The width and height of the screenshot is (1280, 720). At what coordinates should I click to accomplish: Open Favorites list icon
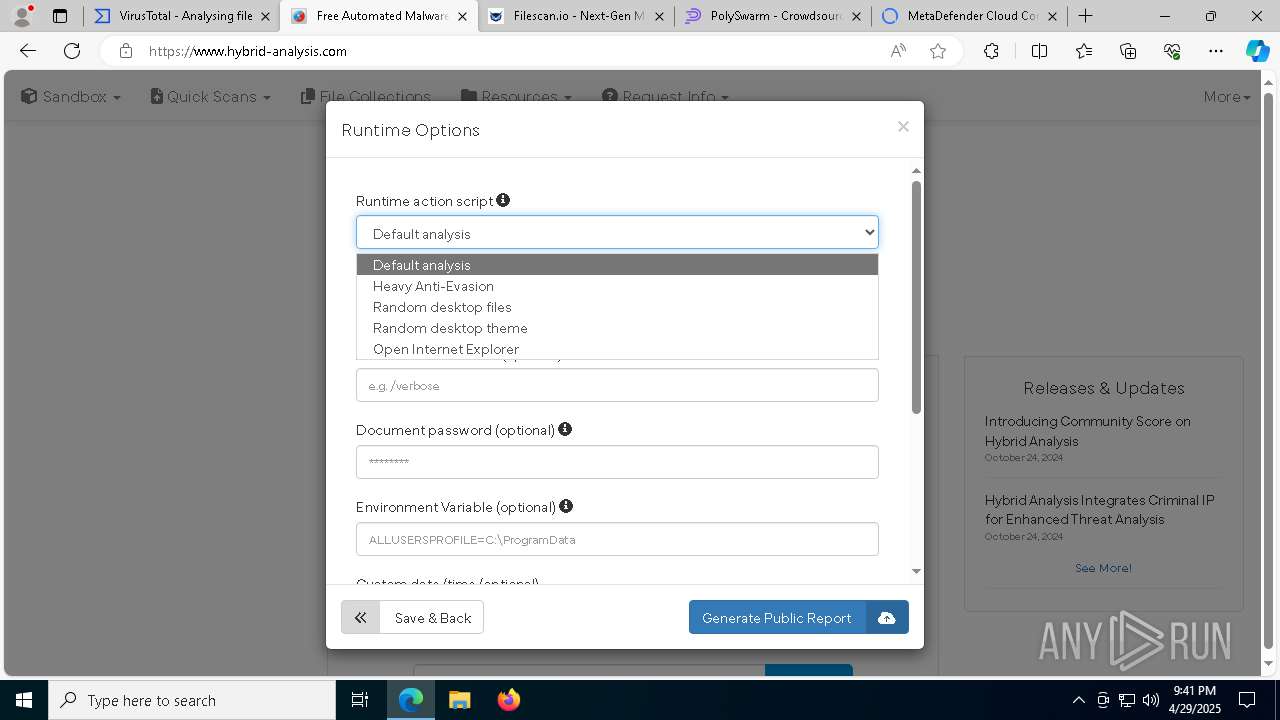(1084, 51)
